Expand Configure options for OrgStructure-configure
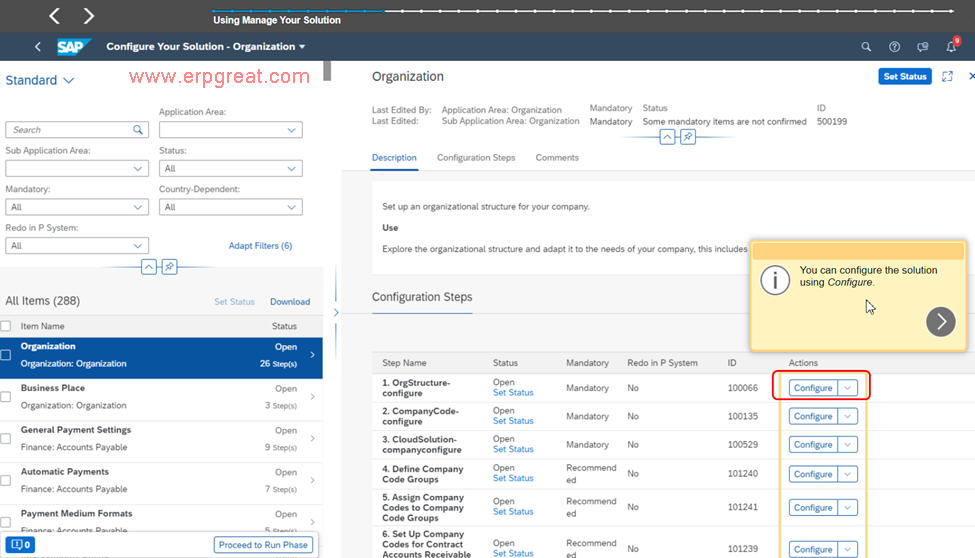The image size is (975, 558). [848, 388]
